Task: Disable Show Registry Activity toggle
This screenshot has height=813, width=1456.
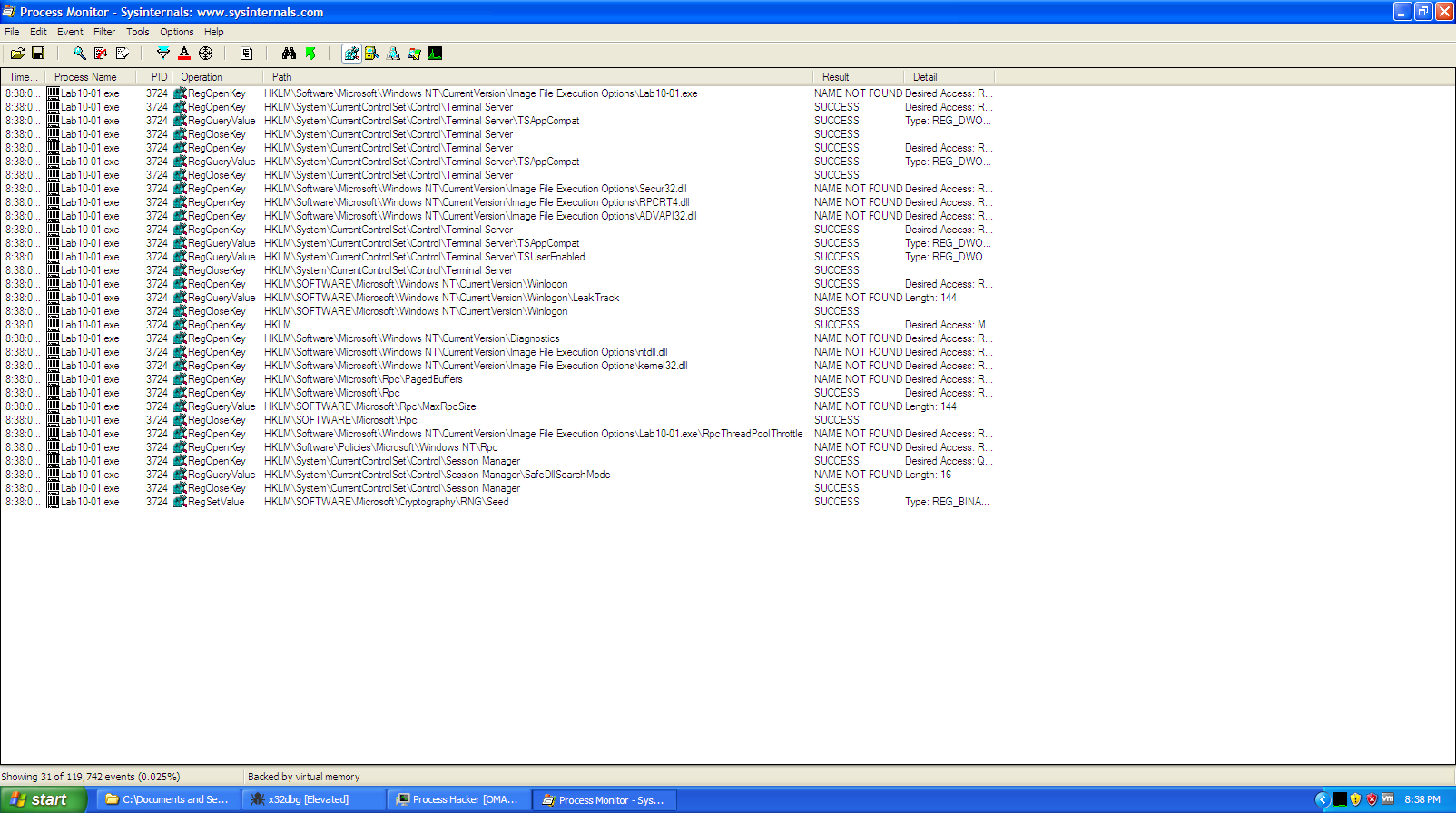Action: click(x=351, y=54)
